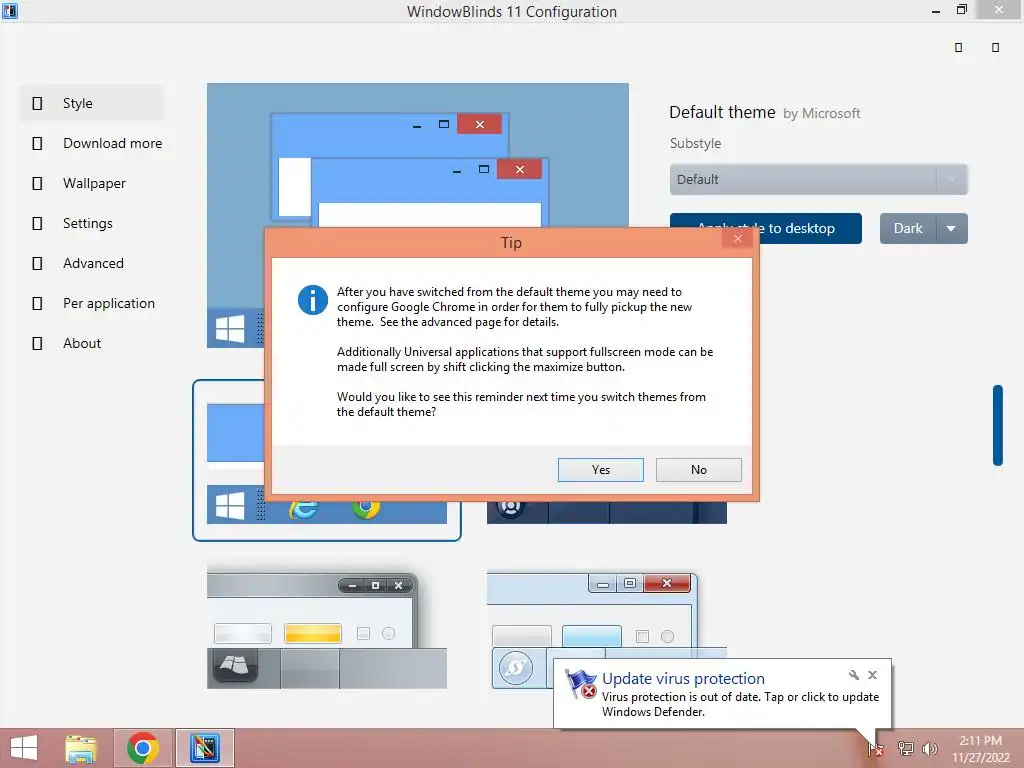Click the WindowBlinds taskbar icon
The width and height of the screenshot is (1024, 768).
(204, 748)
